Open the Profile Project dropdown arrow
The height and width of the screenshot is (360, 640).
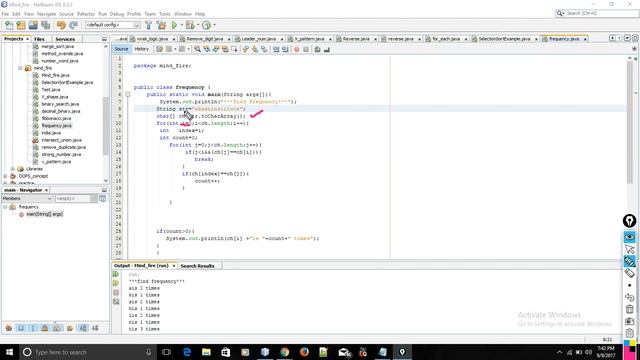214,25
